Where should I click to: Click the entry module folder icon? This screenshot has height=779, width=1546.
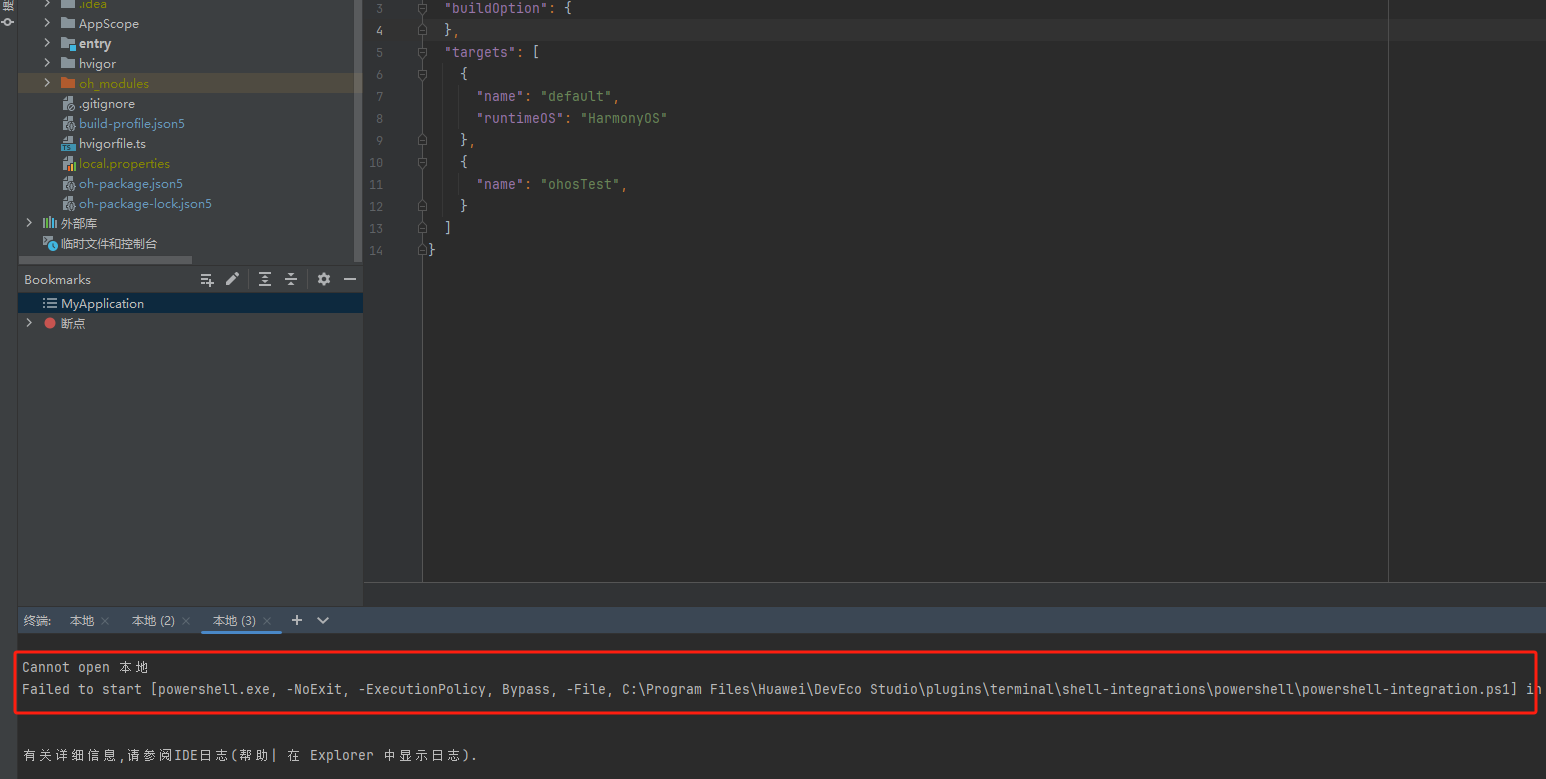point(68,43)
